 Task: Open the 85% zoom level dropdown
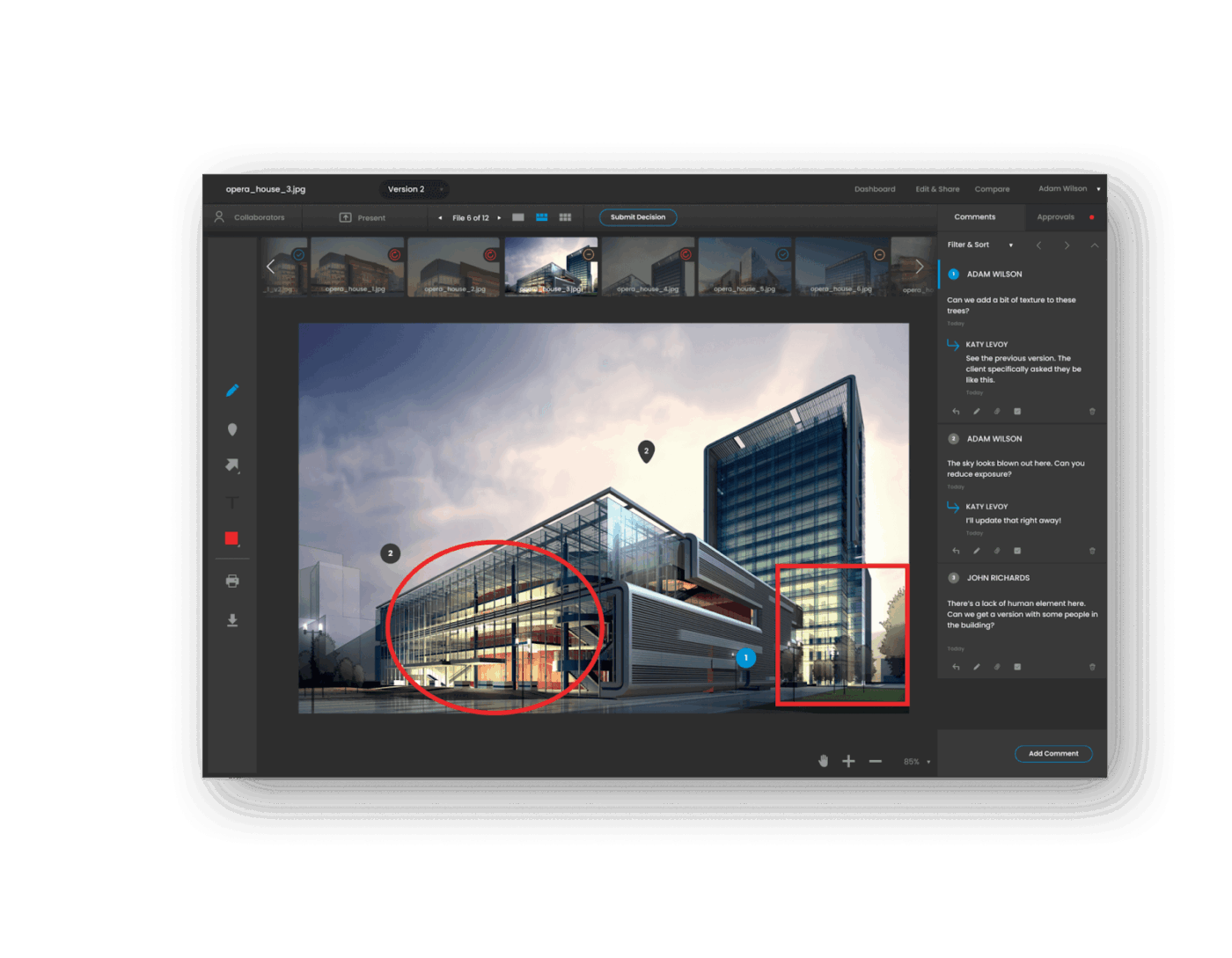pyautogui.click(x=916, y=762)
